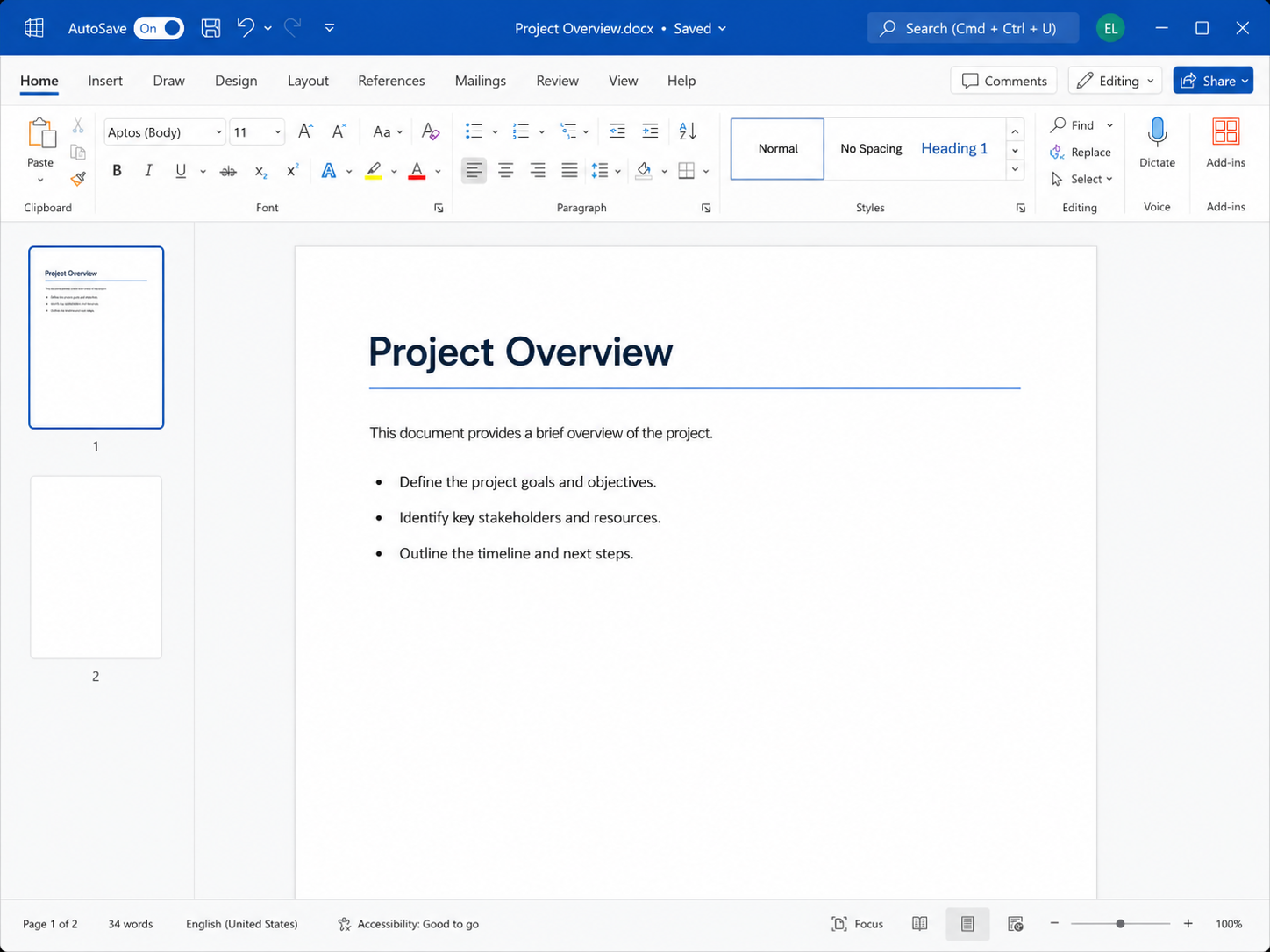
Task: Decrease paragraph indent
Action: coord(617,131)
